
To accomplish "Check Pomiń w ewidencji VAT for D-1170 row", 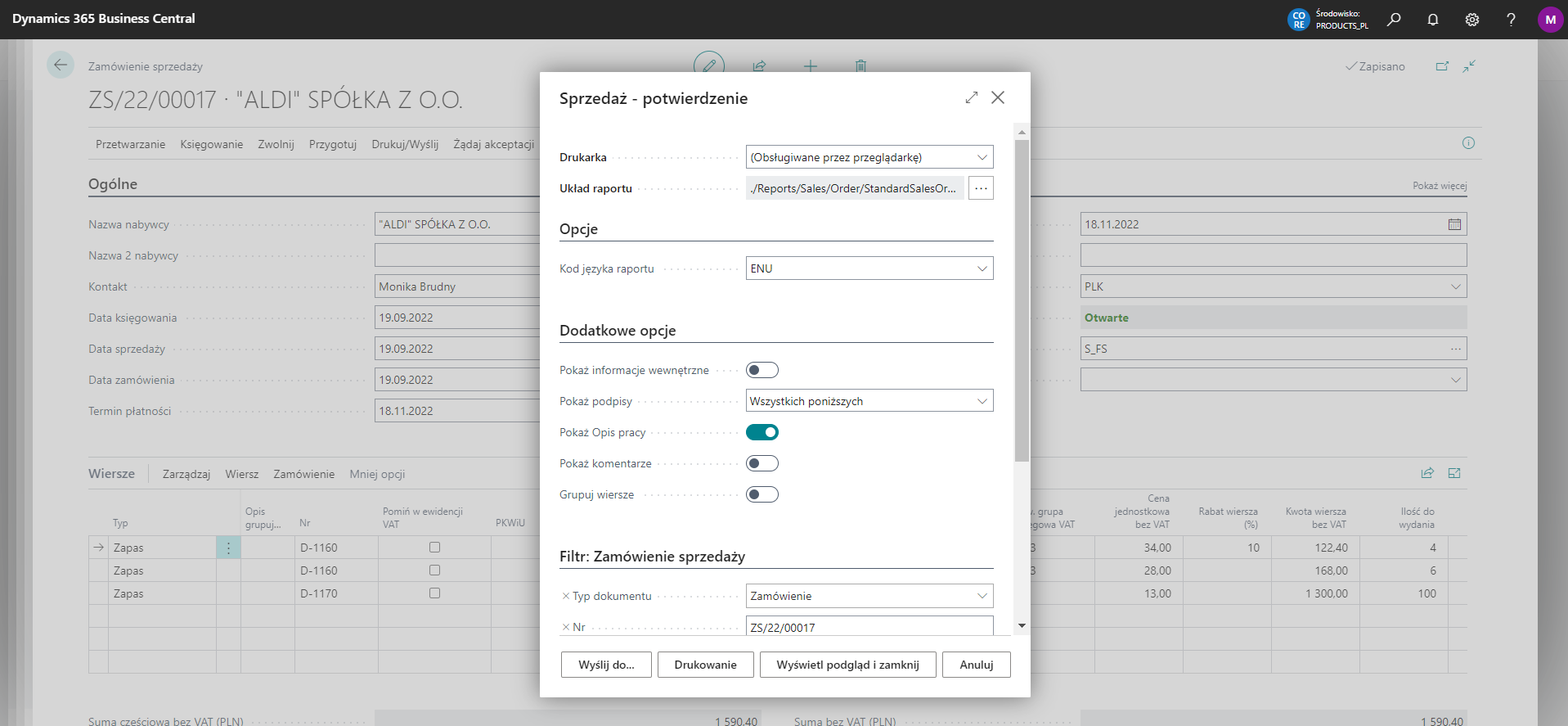I will (434, 593).
